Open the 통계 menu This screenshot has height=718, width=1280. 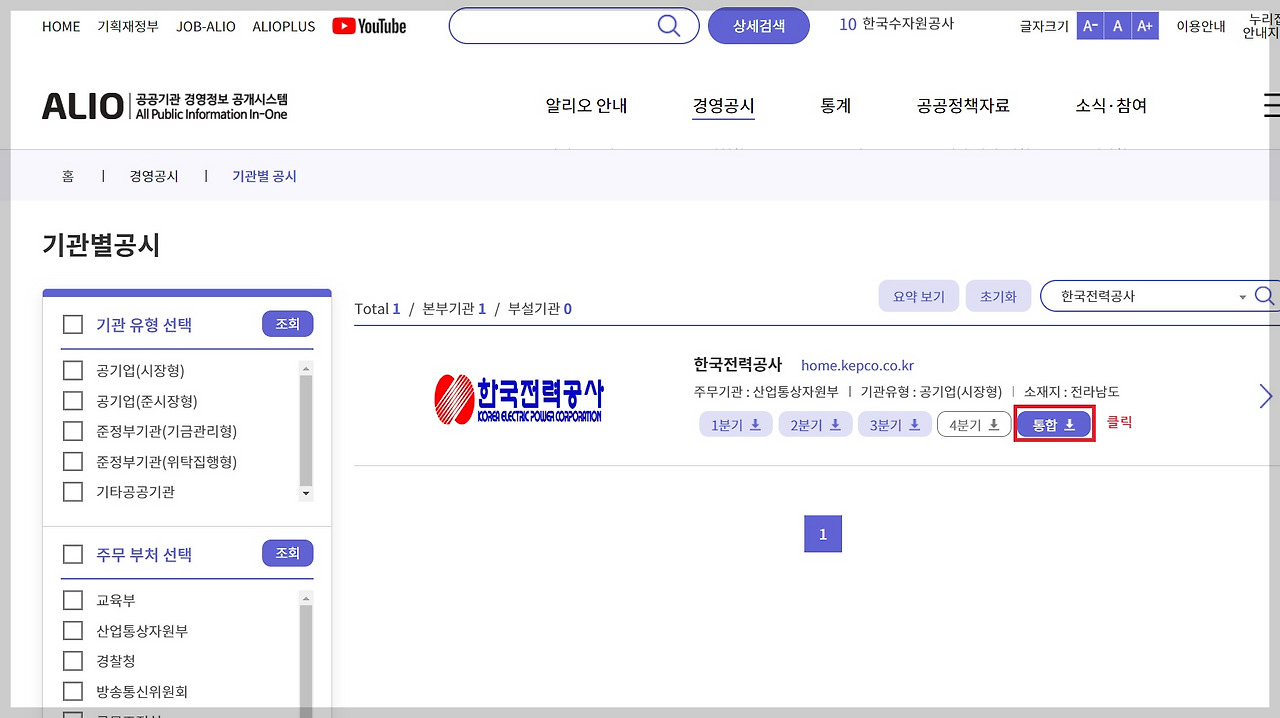[835, 105]
